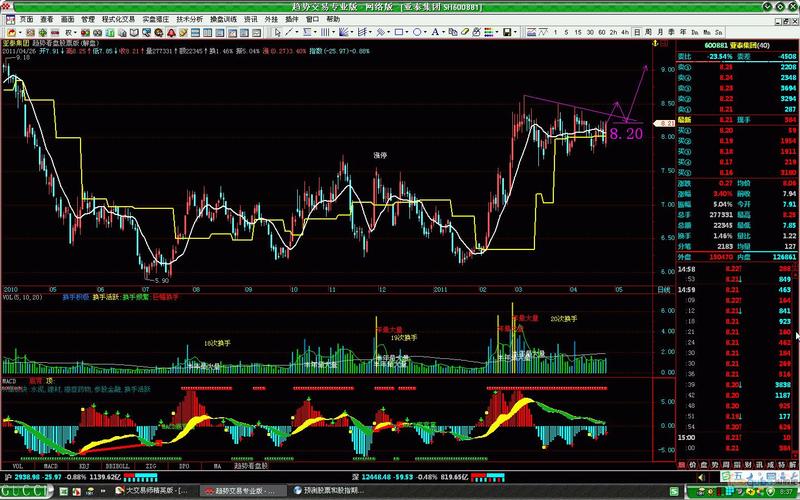The image size is (800, 500).
Task: Toggle the 日 daily period button
Action: [637, 32]
